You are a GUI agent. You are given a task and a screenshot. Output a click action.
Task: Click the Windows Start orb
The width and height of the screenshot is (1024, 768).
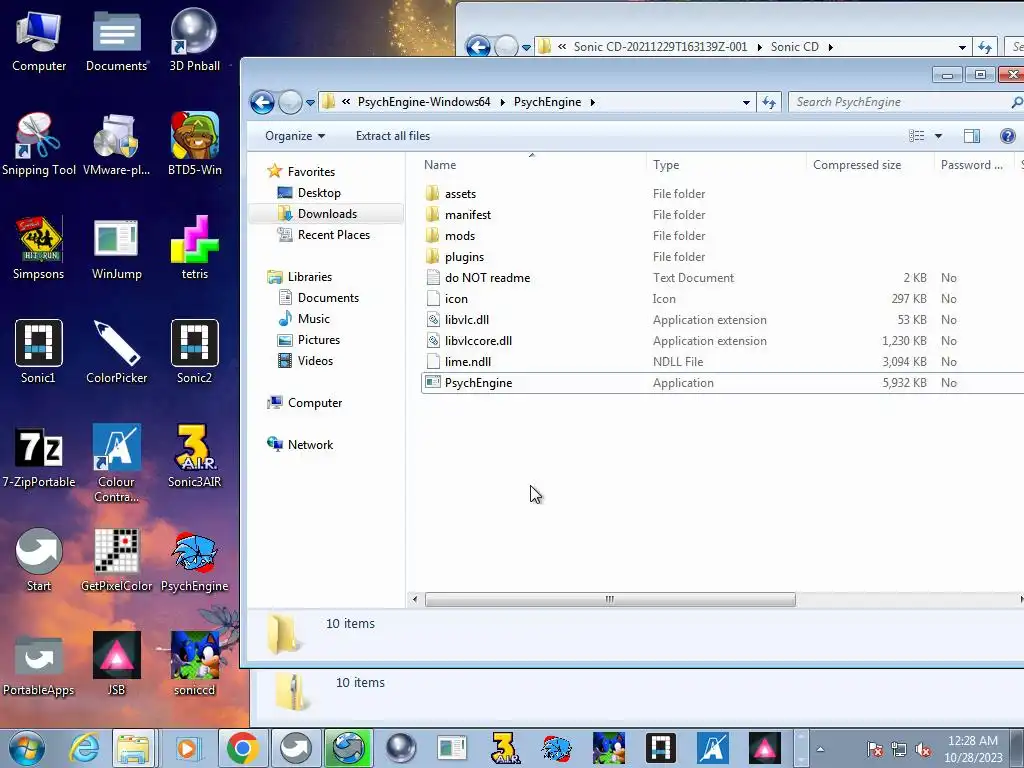click(26, 748)
